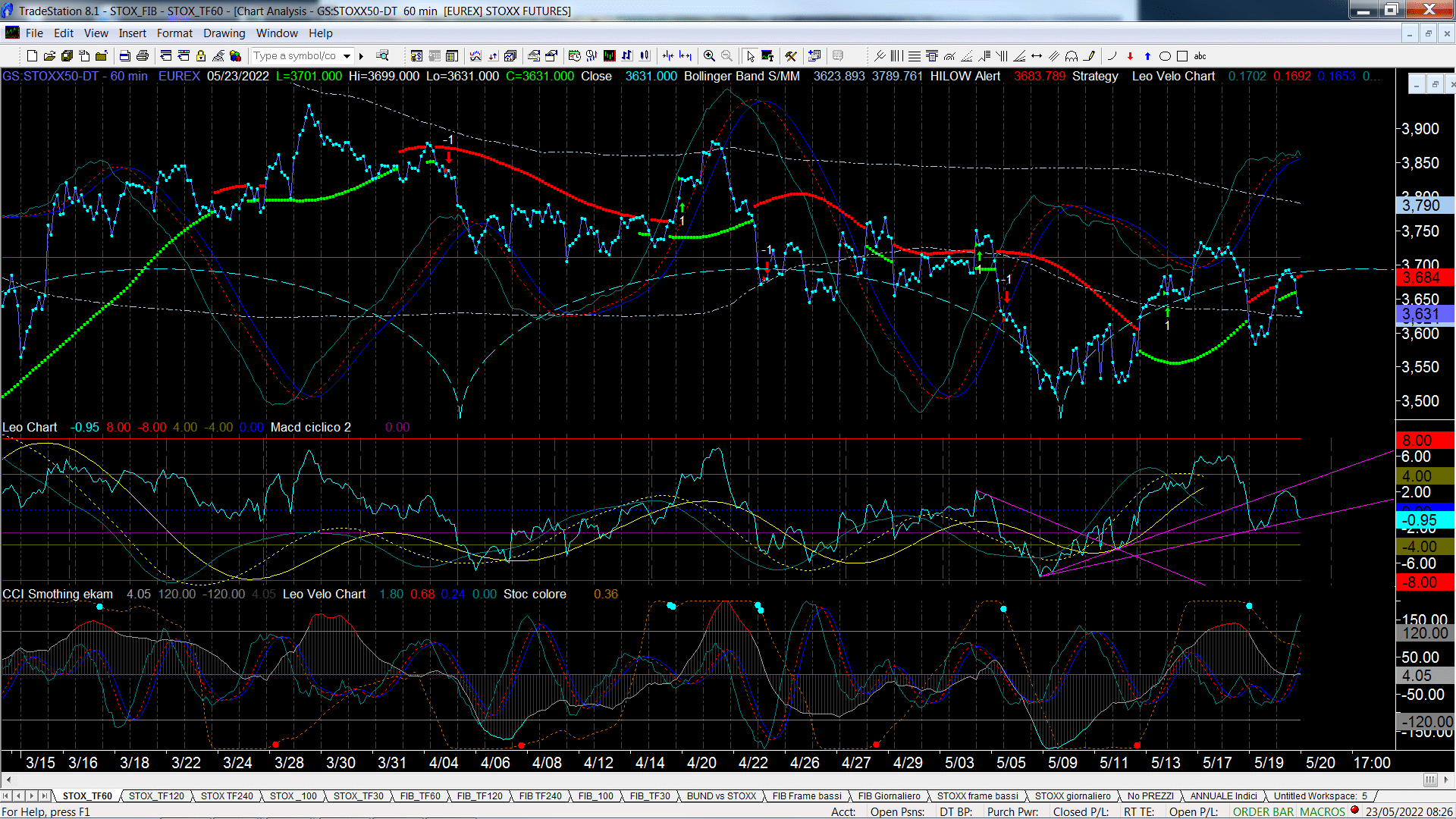The width and height of the screenshot is (1456, 819).
Task: Click the chart scrollbar left arrow
Action: [x=8, y=780]
